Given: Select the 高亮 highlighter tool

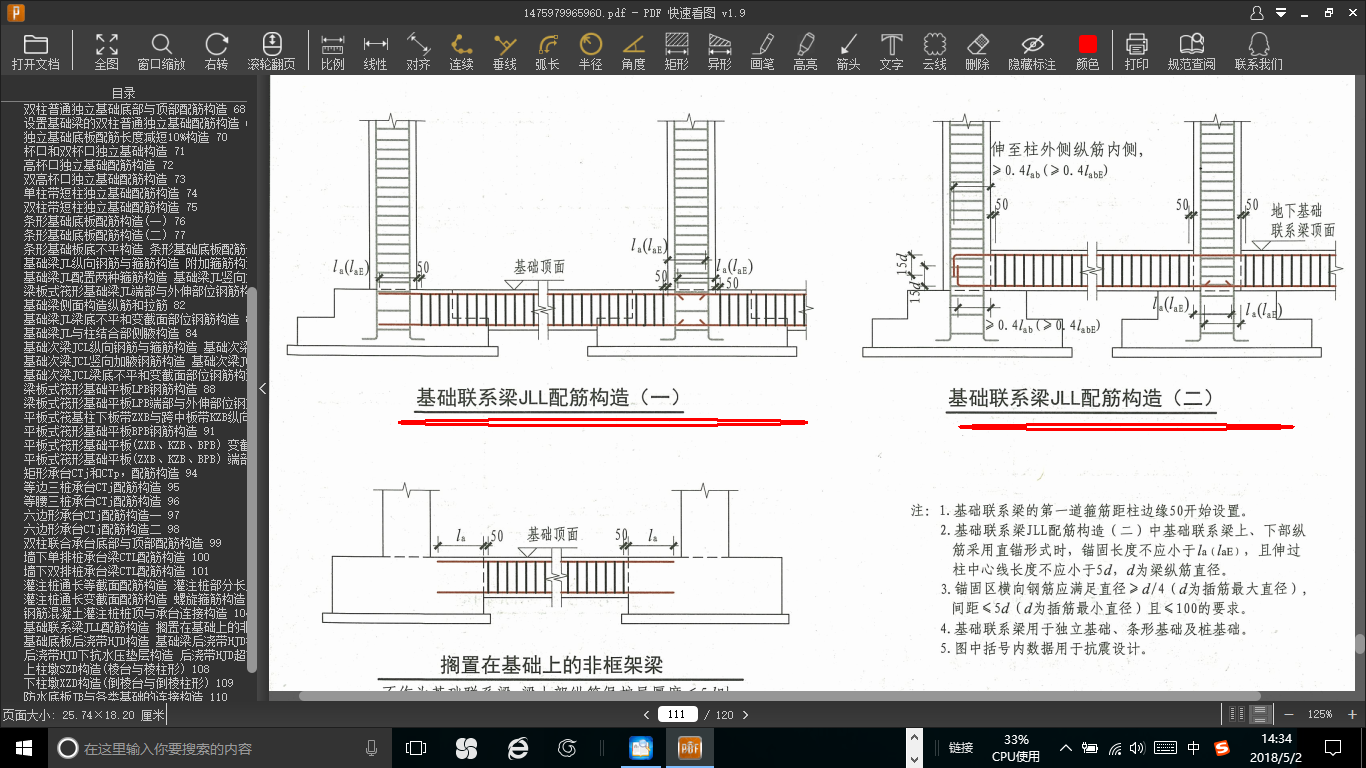Looking at the screenshot, I should pyautogui.click(x=806, y=51).
